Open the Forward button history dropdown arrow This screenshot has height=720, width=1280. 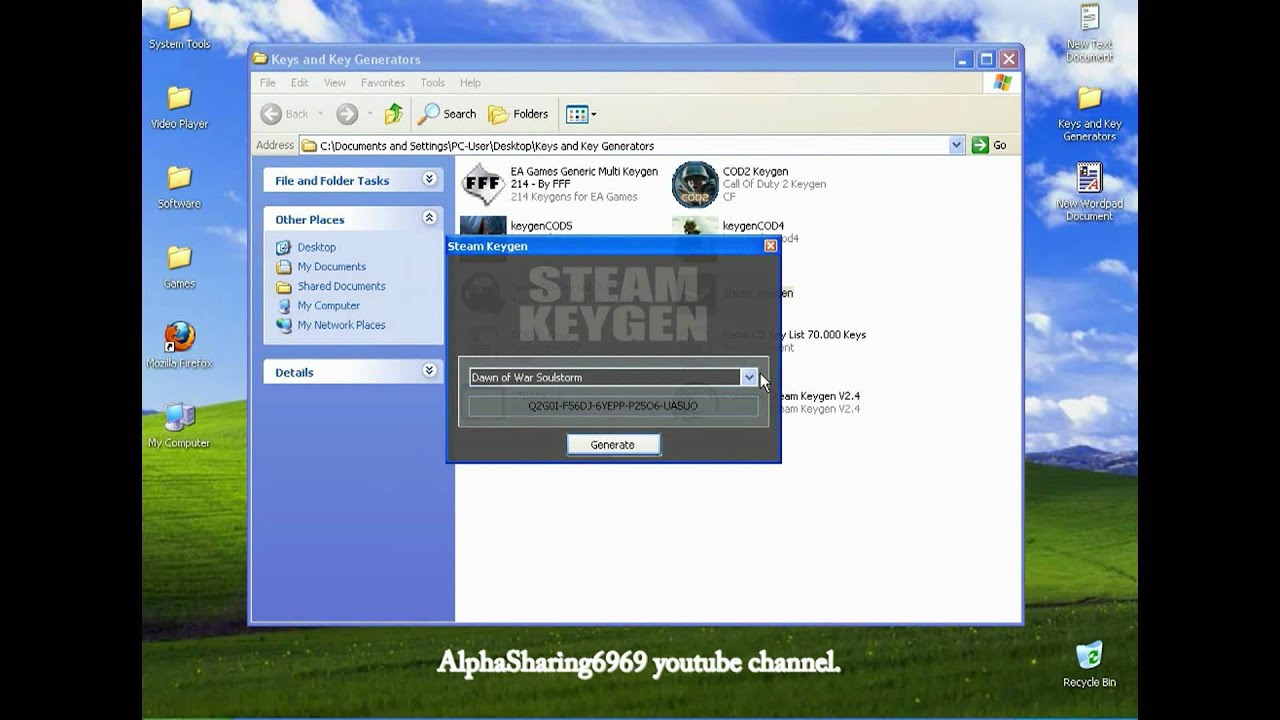tap(369, 114)
